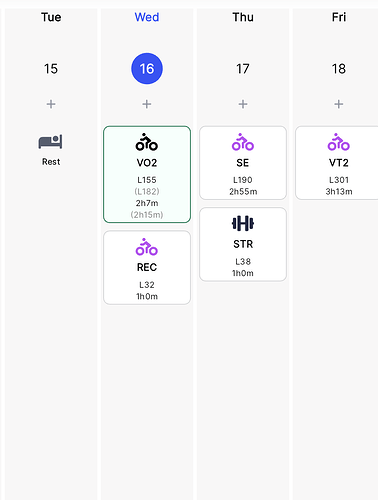Click the dumbbell icon on STR card
Image resolution: width=378 pixels, height=500 pixels.
243,223
